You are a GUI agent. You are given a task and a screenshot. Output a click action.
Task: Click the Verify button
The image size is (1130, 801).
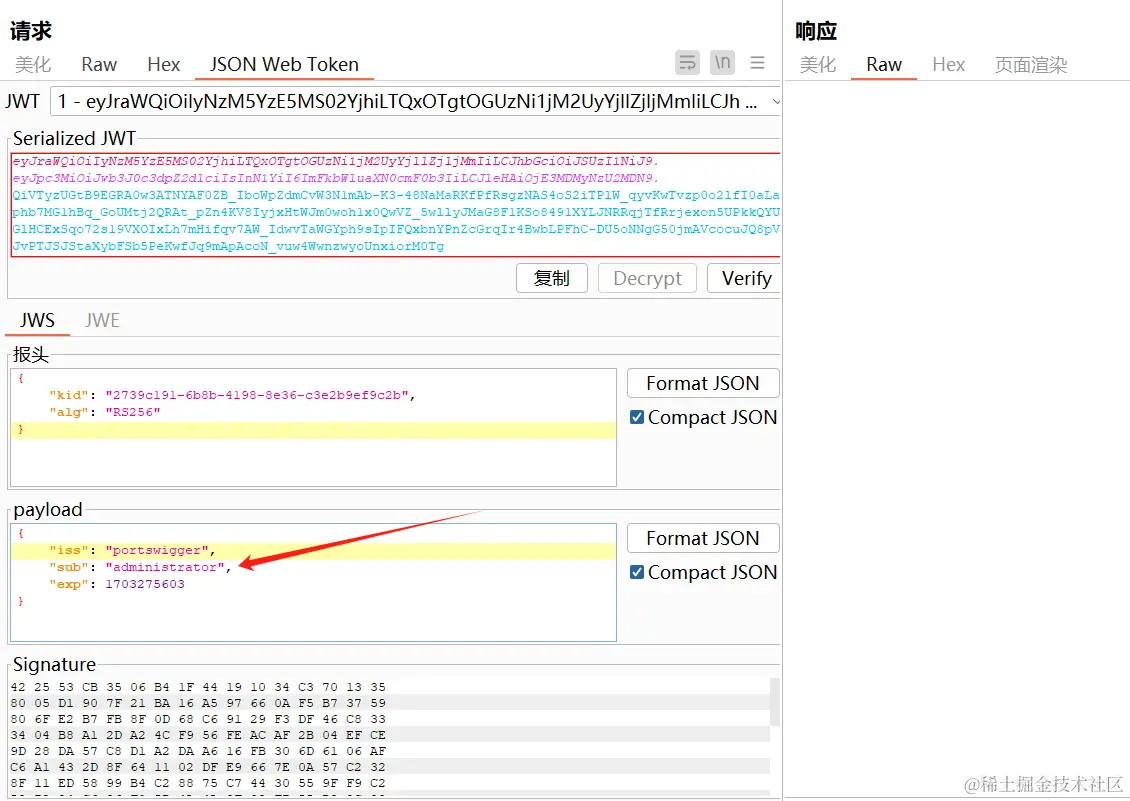point(744,278)
